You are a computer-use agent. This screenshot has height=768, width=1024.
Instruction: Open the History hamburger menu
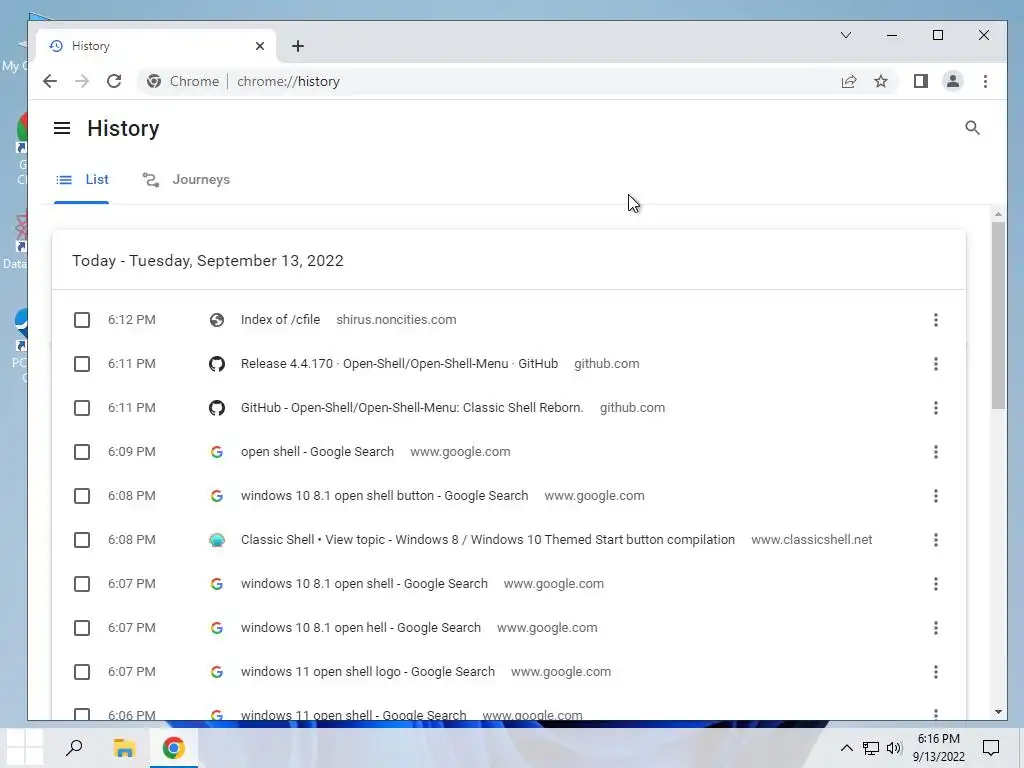click(62, 128)
